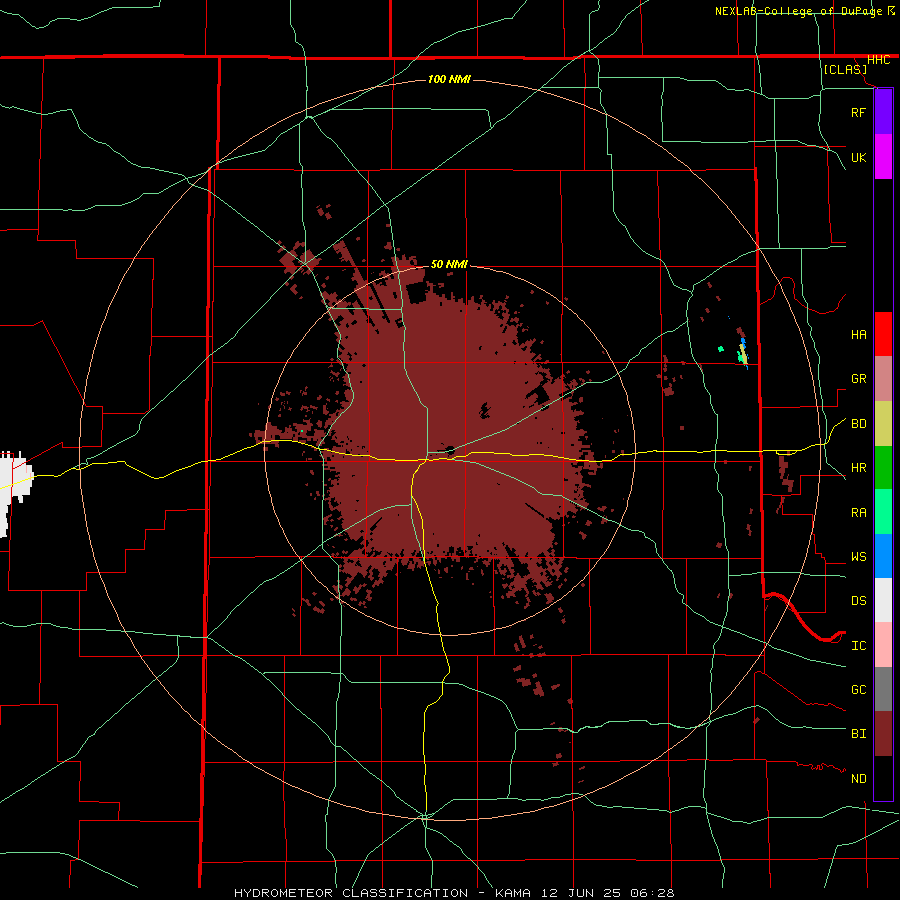Click the gray GC legend swatch
900x900 pixels.
[883, 689]
